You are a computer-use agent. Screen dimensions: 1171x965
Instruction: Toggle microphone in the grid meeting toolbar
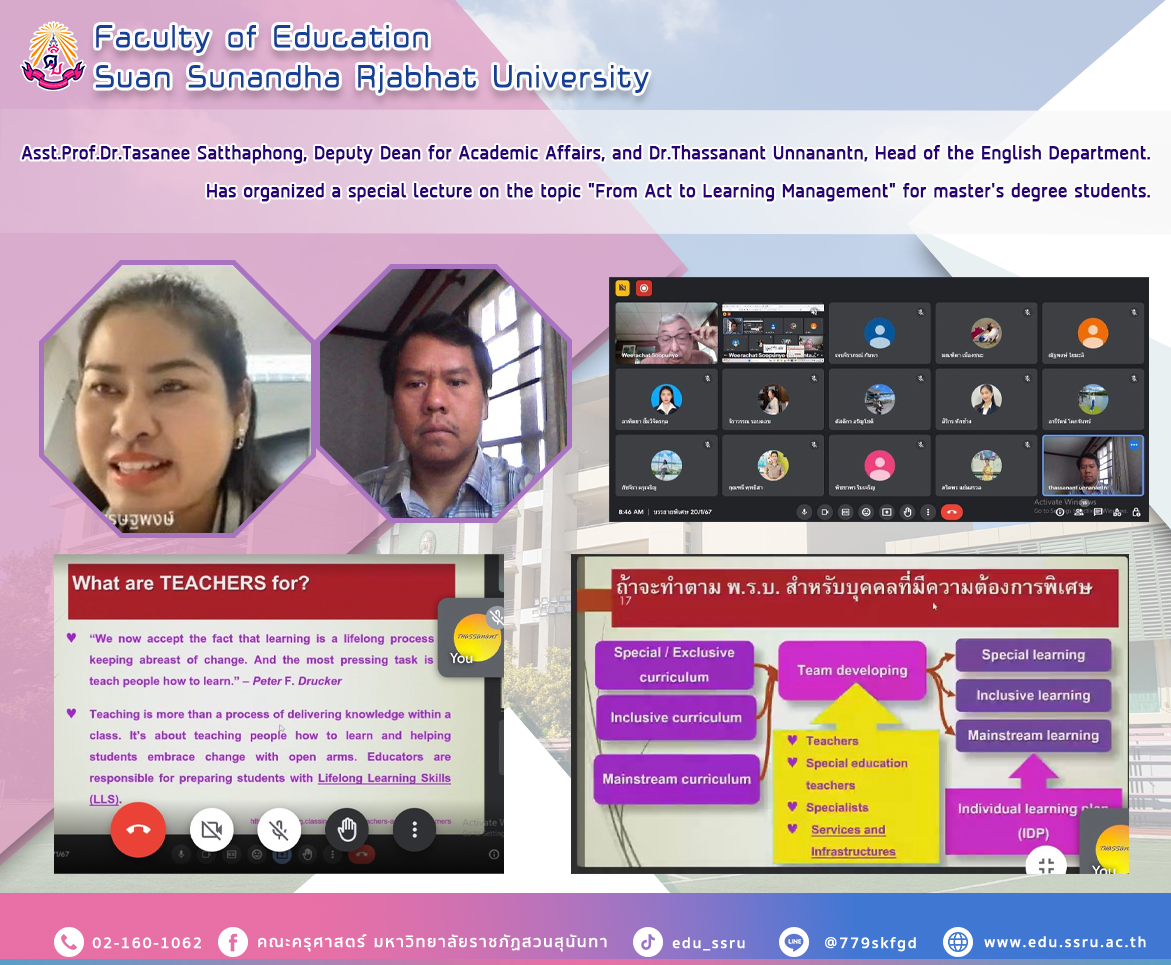tap(804, 511)
